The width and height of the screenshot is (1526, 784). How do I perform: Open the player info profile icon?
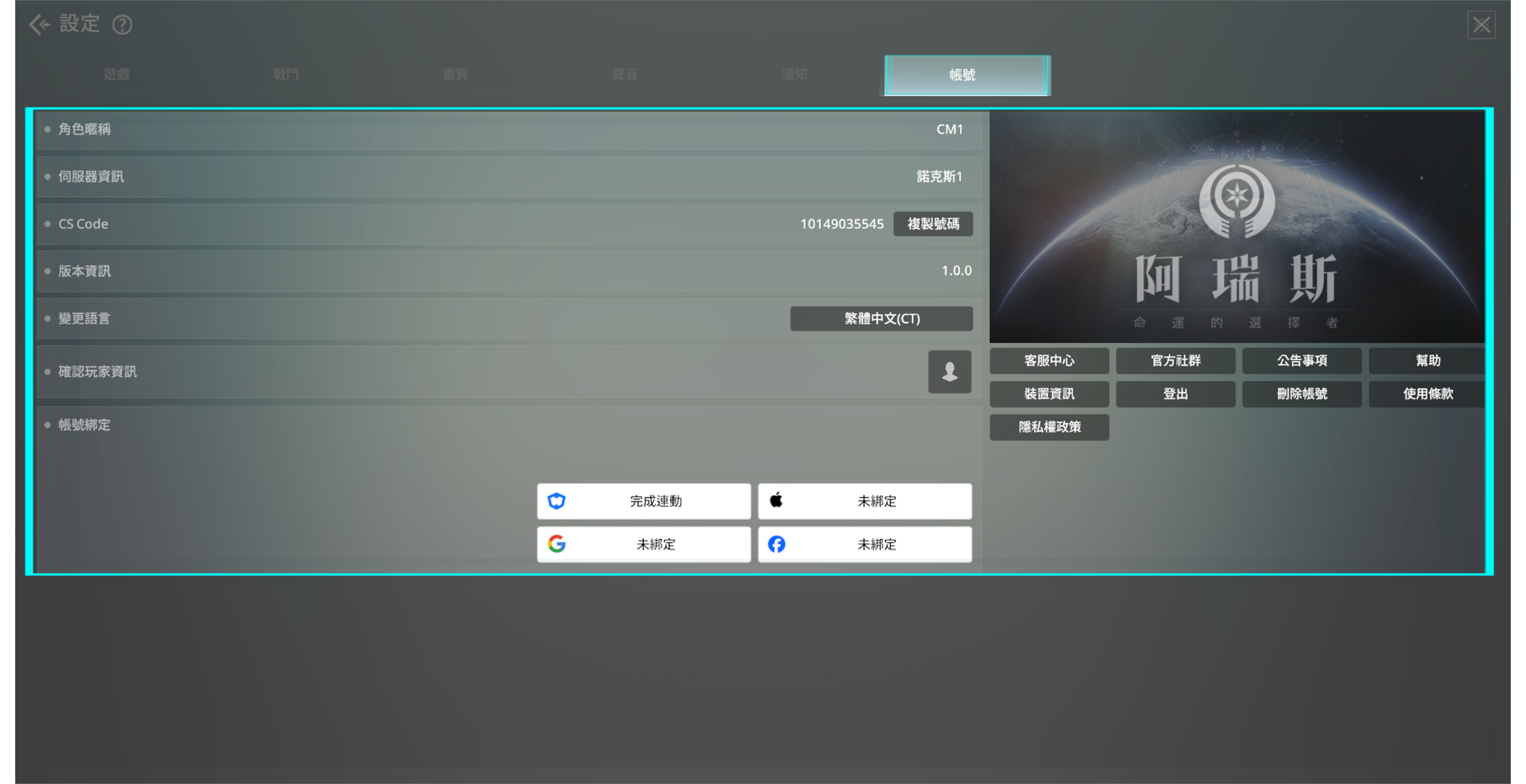pos(950,372)
